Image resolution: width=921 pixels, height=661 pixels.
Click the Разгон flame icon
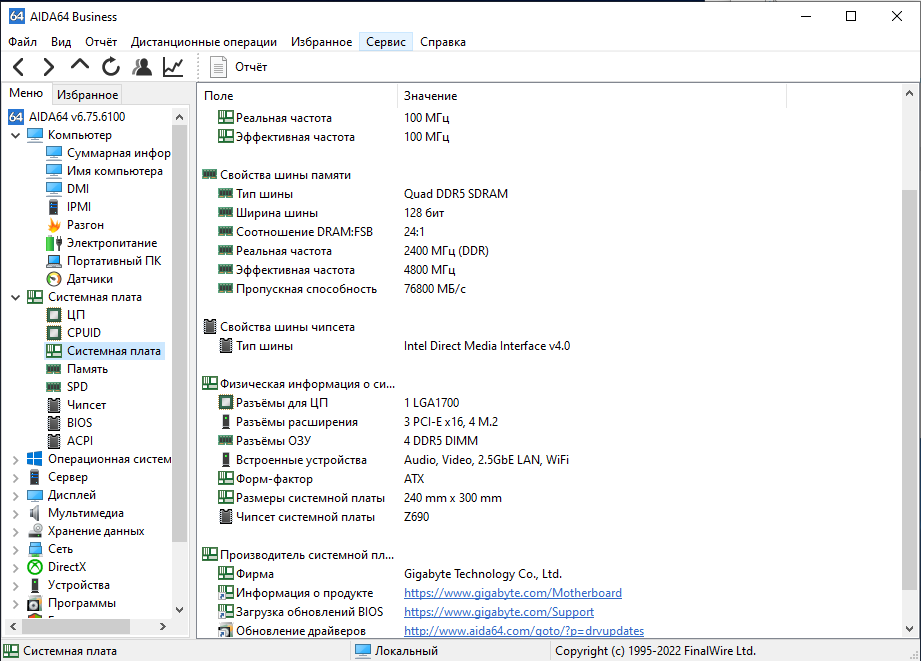(x=53, y=225)
